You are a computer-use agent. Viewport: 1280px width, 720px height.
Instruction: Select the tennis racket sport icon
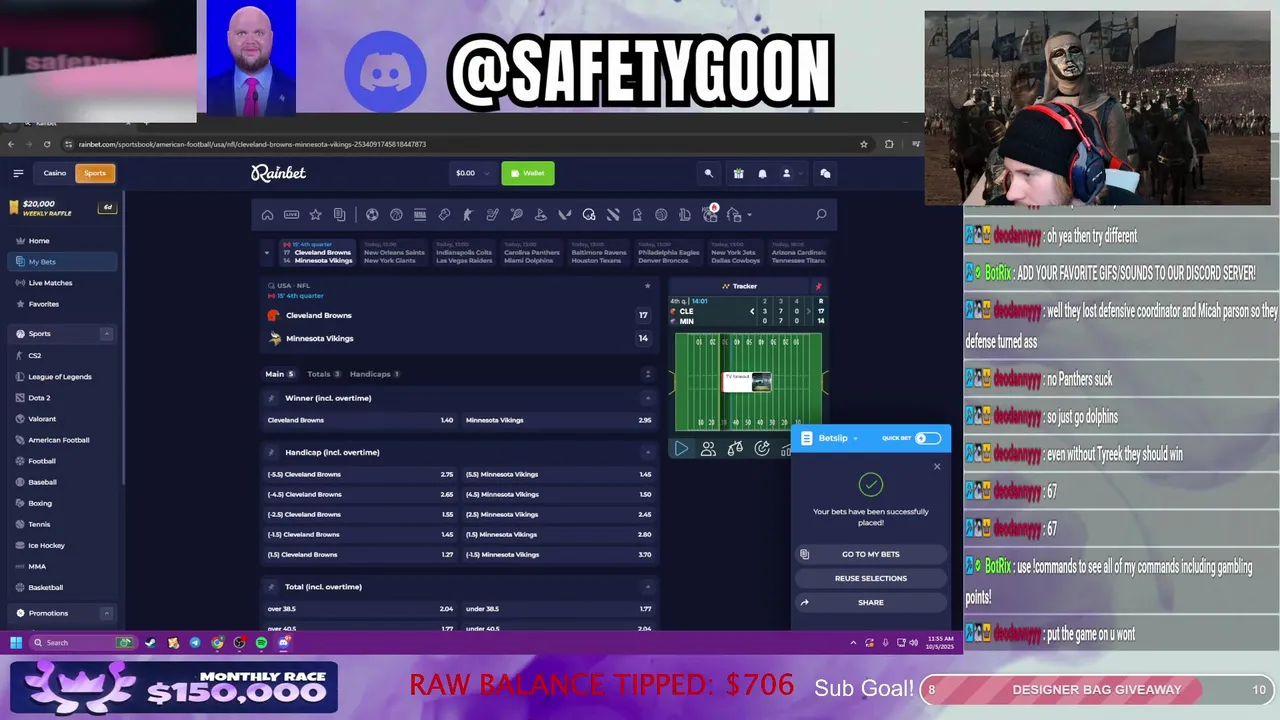click(x=516, y=215)
